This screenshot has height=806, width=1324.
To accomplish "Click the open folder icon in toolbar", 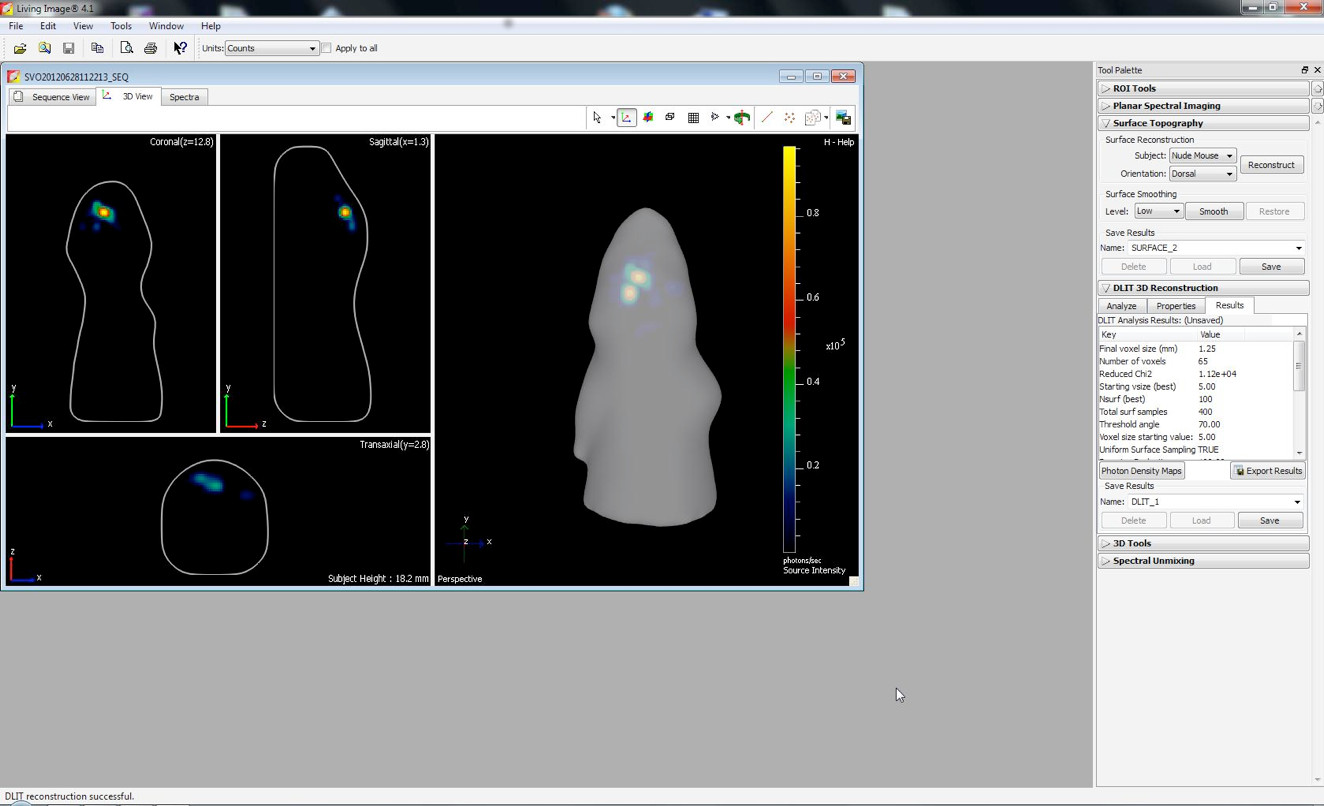I will [x=20, y=48].
